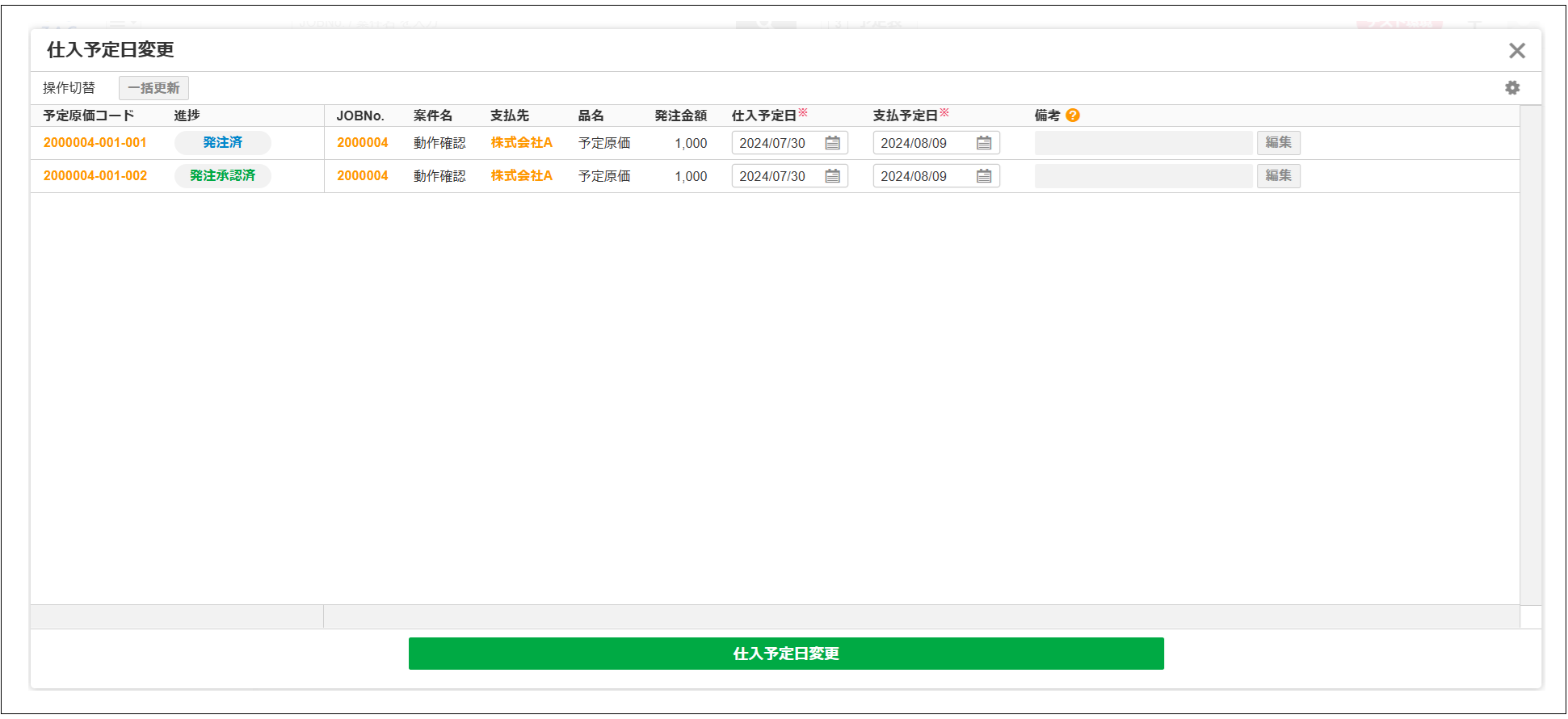Open cost code link 2000004-001-001
Screen dimensions: 1568x719
click(x=95, y=143)
